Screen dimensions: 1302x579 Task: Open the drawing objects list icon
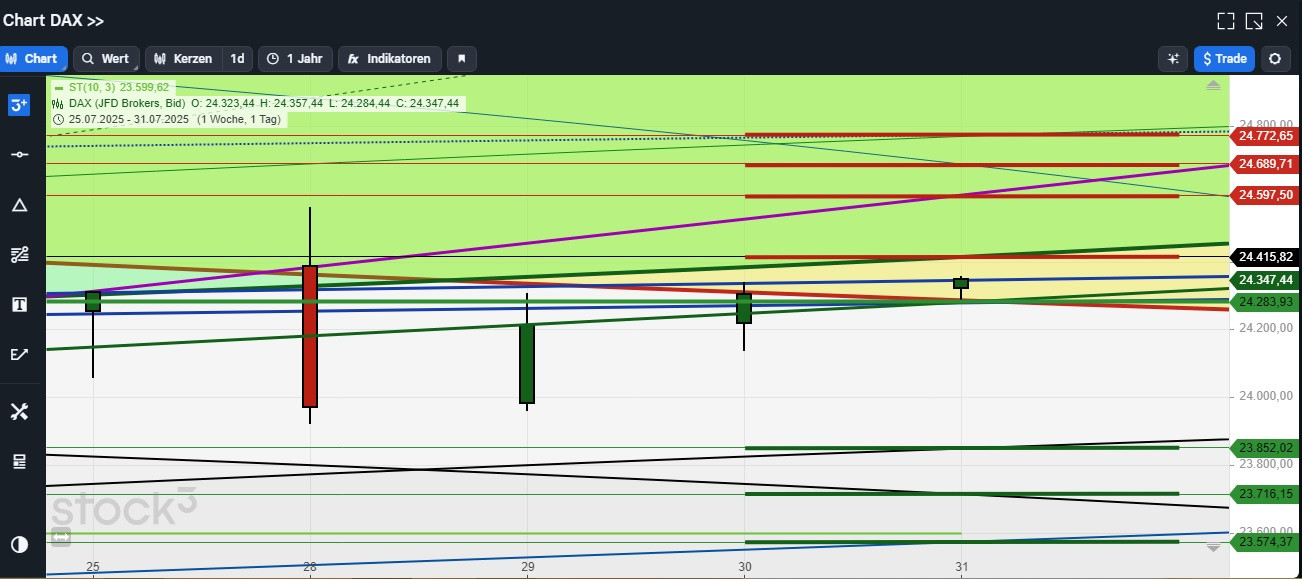coord(19,461)
